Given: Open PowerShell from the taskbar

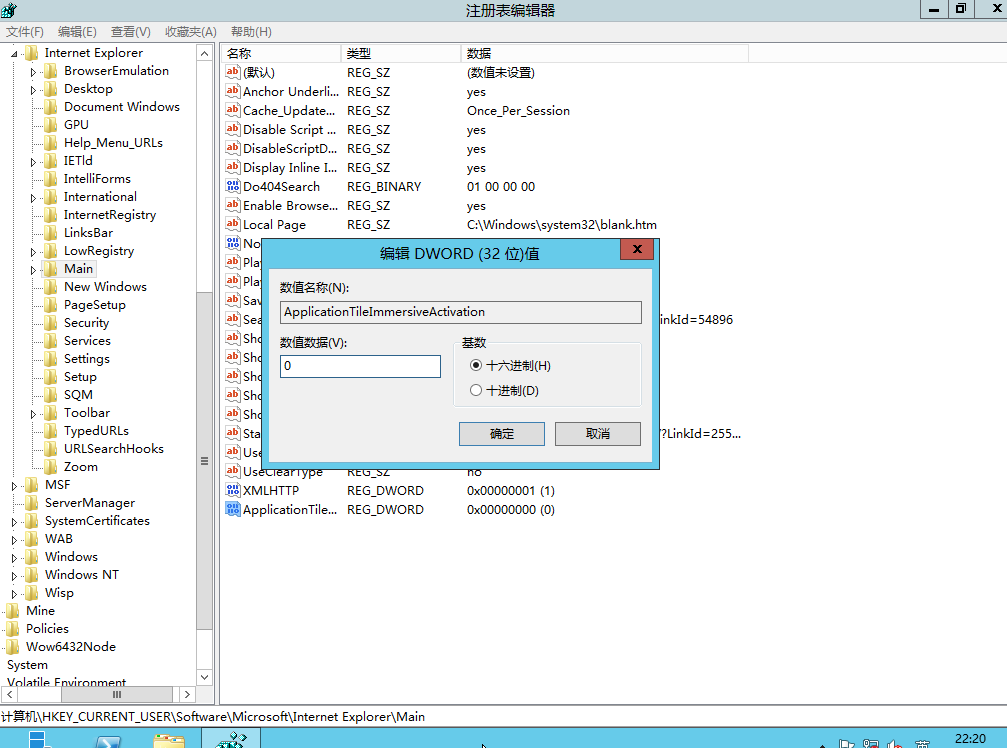Looking at the screenshot, I should click(108, 740).
